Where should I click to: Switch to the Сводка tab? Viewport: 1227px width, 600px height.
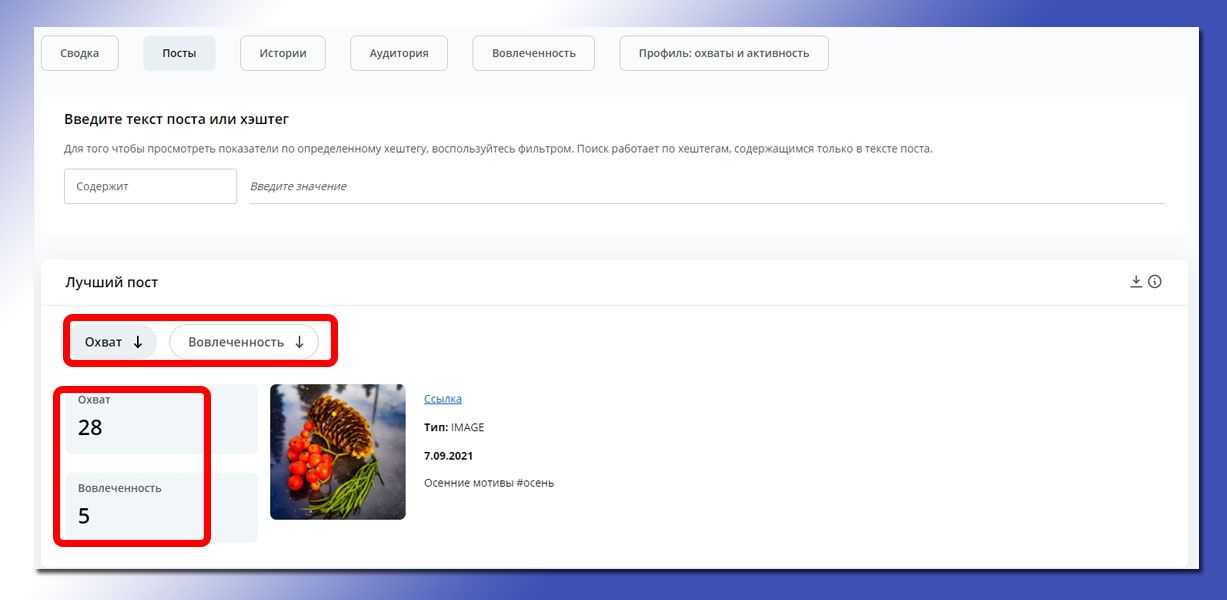[x=80, y=53]
